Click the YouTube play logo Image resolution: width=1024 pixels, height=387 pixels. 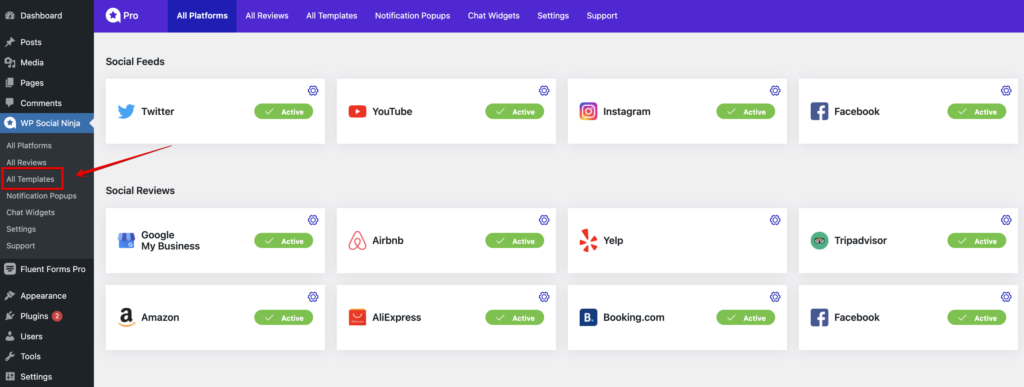(x=357, y=112)
